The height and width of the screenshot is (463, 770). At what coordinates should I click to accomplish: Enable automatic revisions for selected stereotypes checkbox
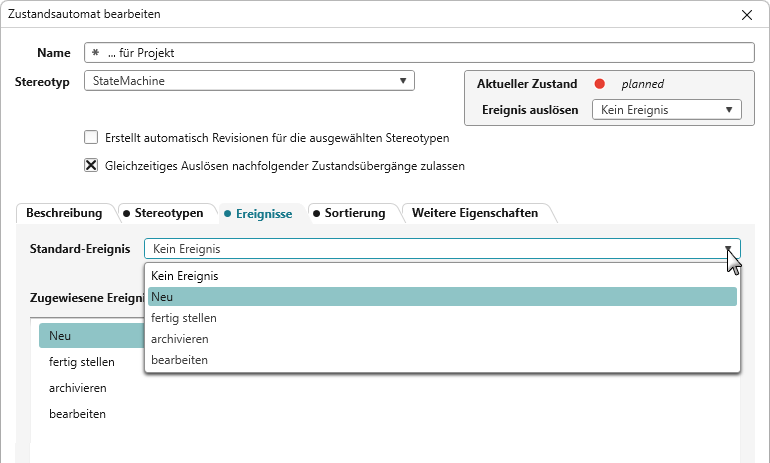[91, 138]
